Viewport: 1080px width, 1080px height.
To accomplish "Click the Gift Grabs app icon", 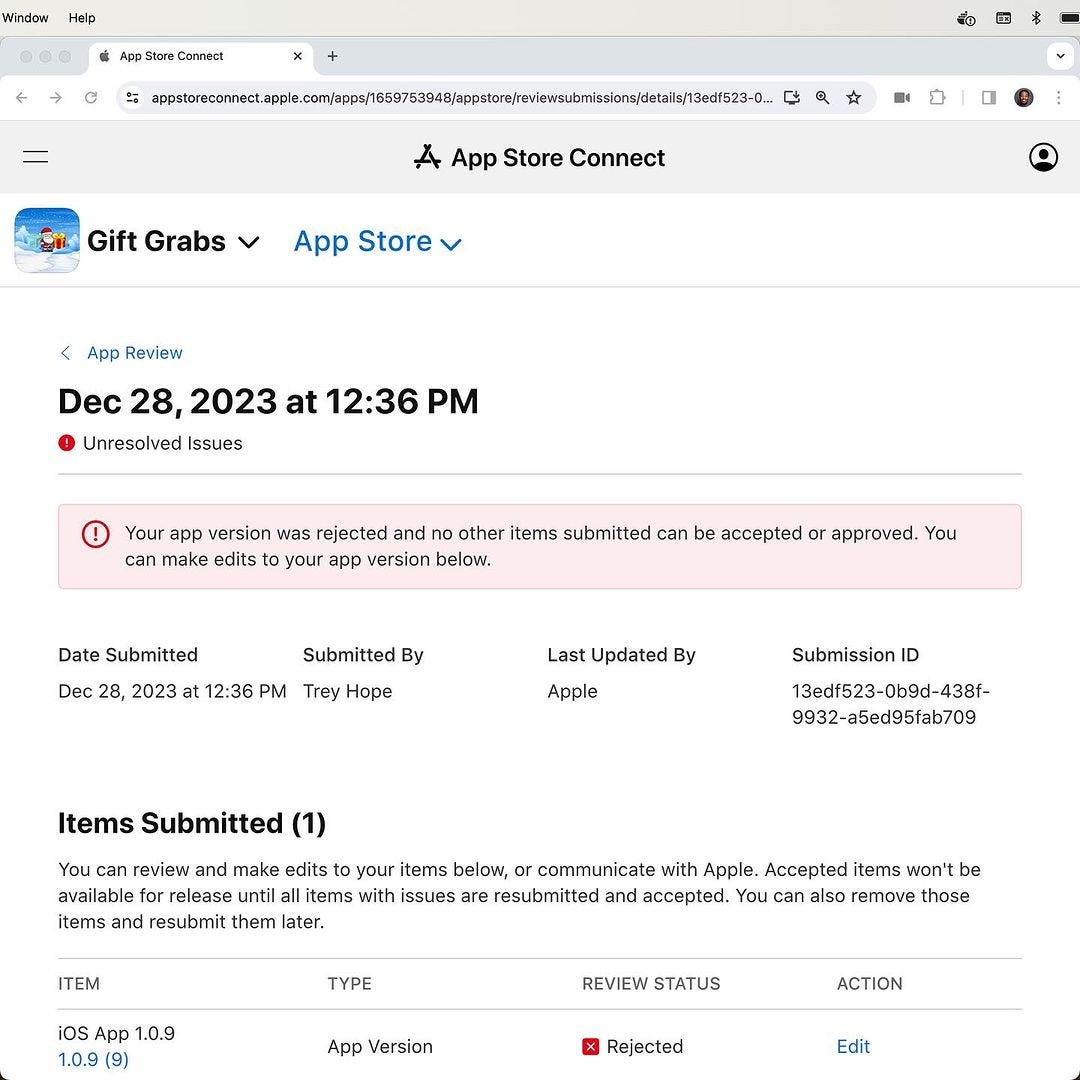I will pos(47,241).
